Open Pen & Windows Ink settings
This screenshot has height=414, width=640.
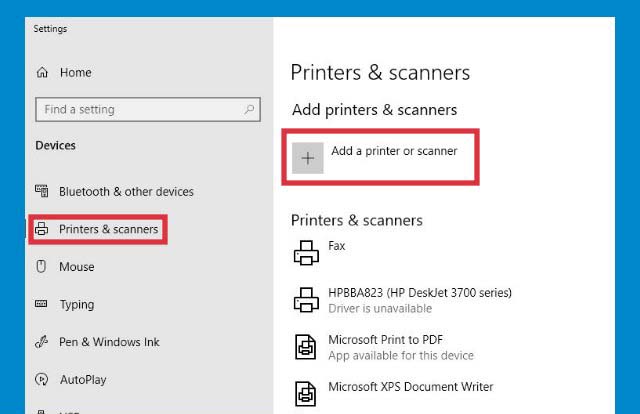click(x=109, y=342)
